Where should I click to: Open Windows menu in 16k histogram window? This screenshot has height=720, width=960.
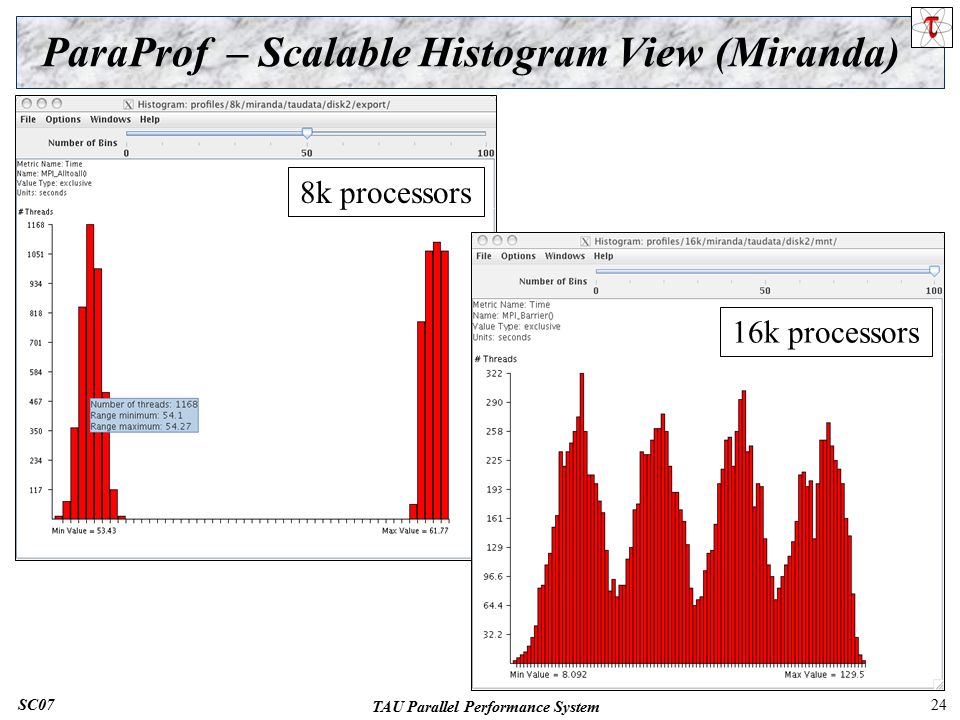[x=564, y=256]
